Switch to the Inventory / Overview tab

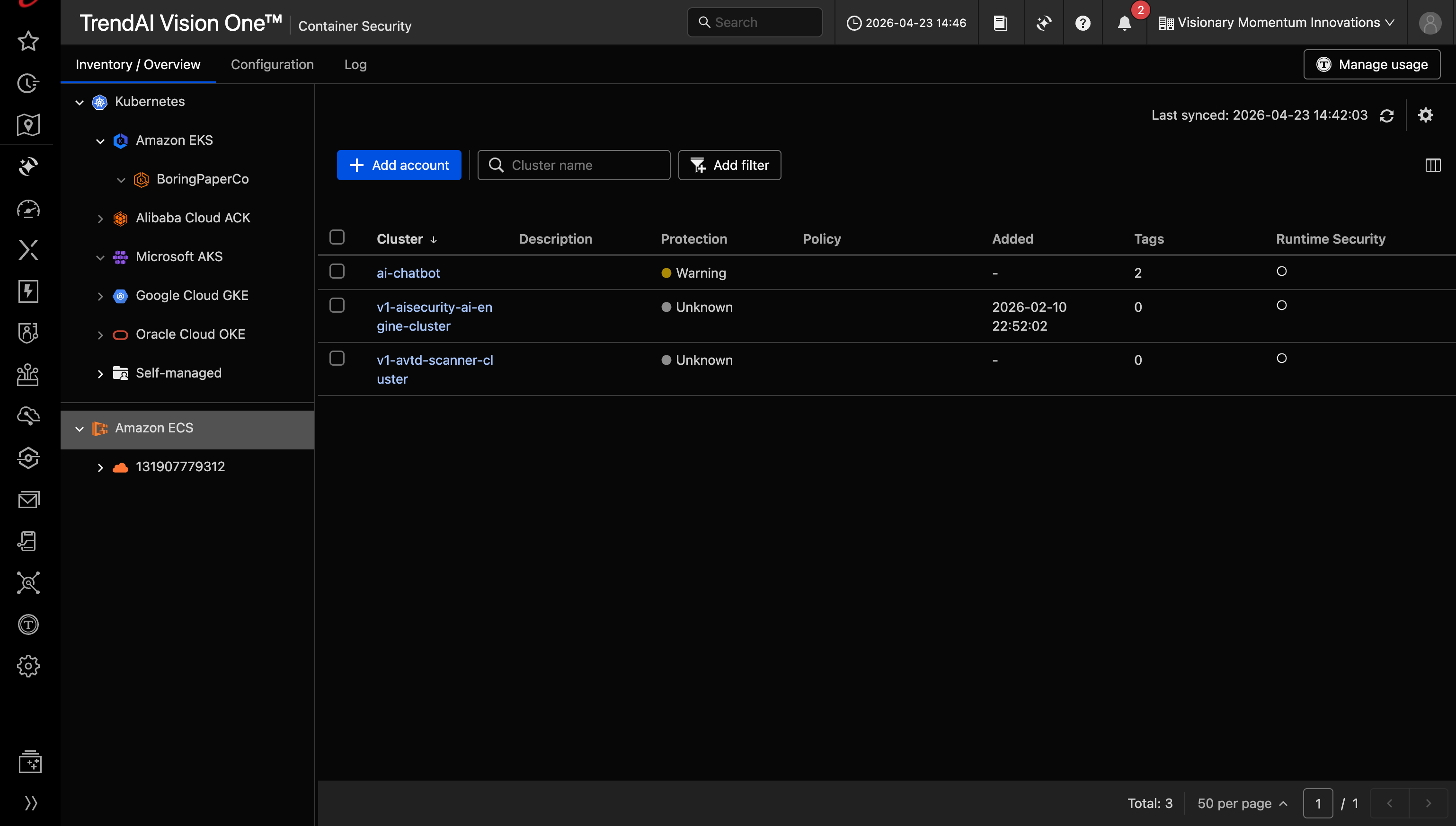coord(138,64)
